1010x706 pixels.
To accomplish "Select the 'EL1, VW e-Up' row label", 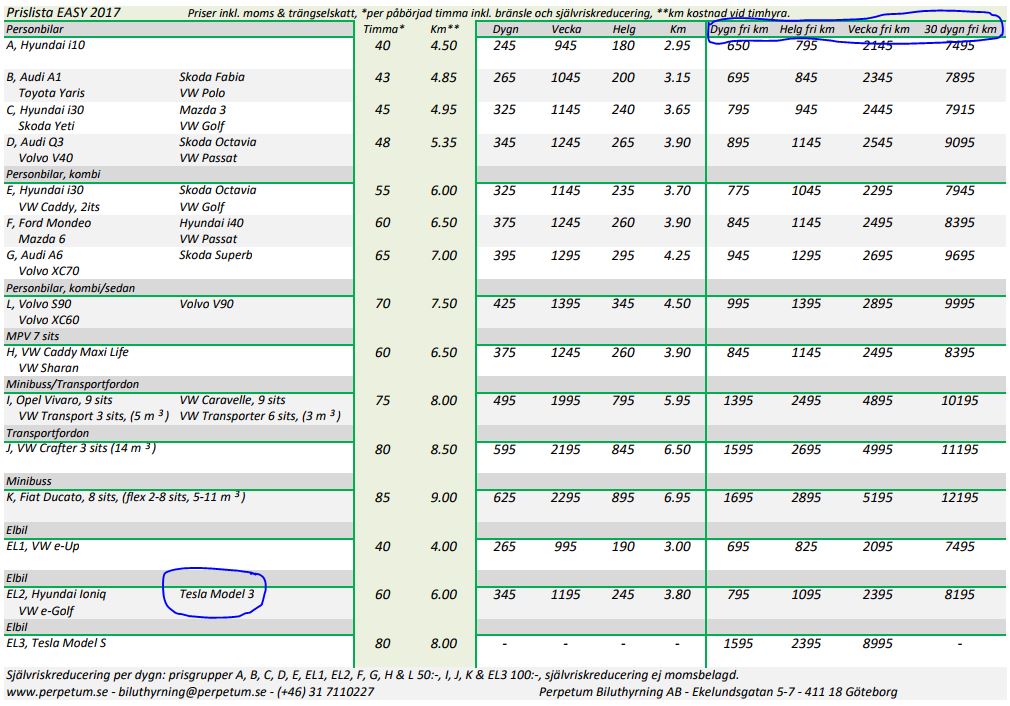I will [43, 546].
